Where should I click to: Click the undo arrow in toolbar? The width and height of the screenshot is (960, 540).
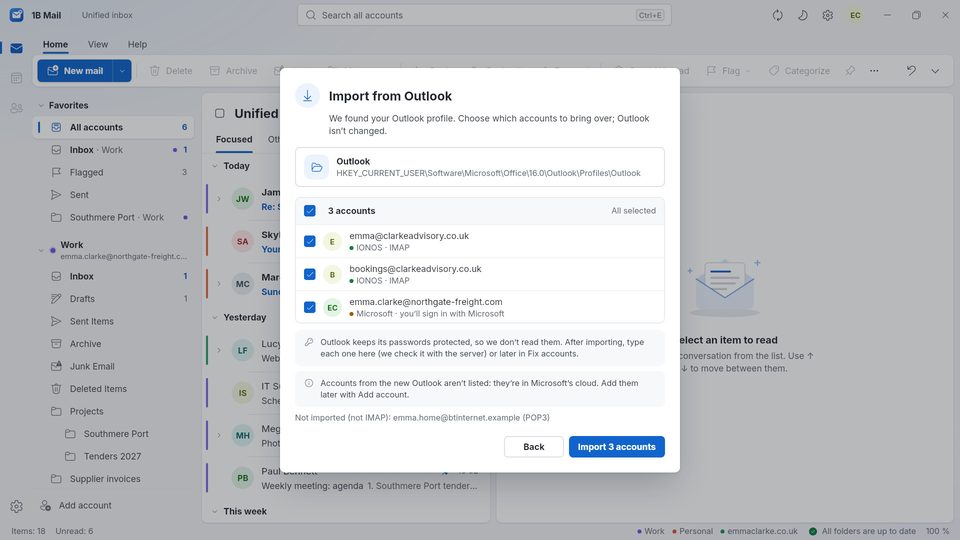911,70
